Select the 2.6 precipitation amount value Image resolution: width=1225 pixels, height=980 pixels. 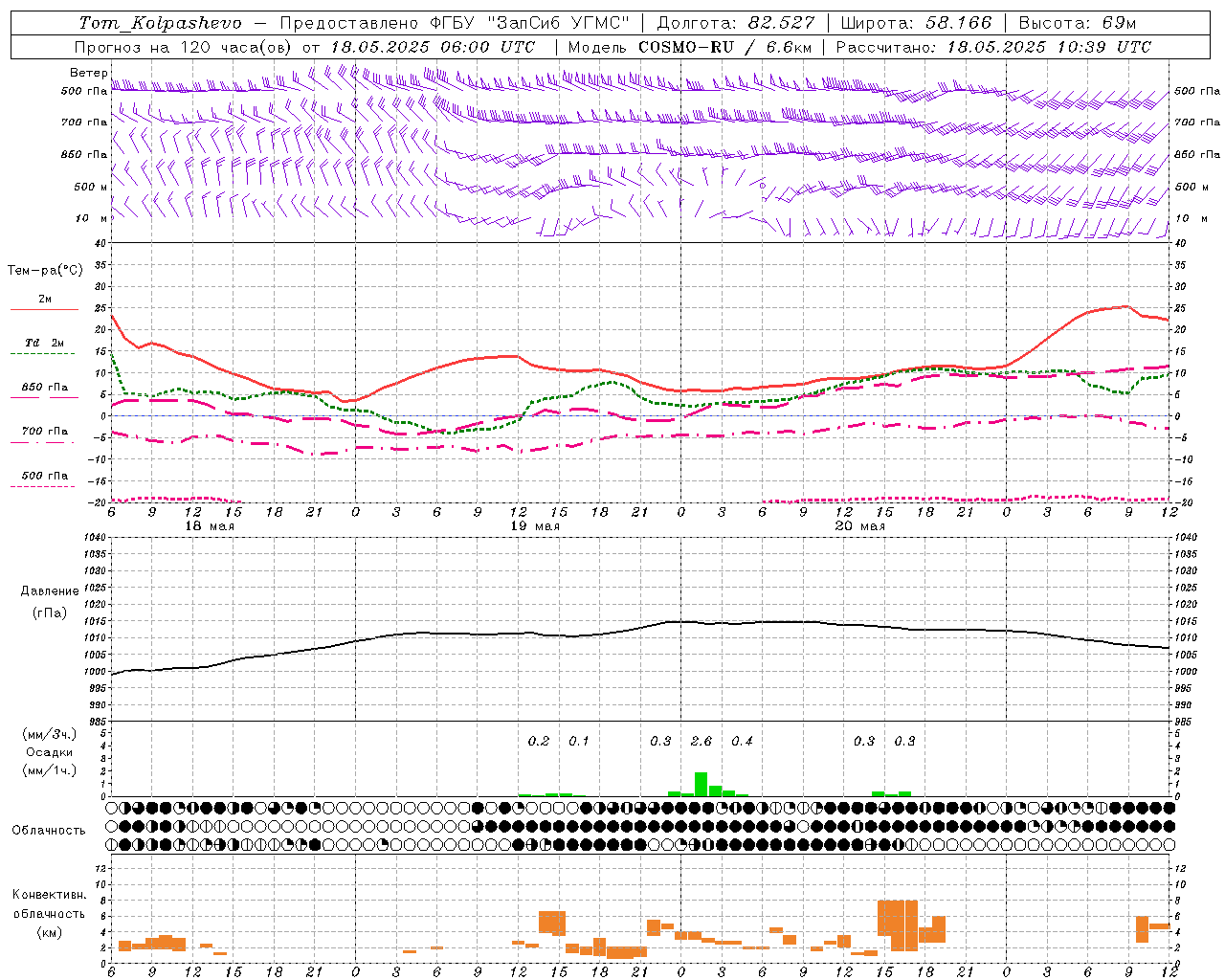[702, 741]
